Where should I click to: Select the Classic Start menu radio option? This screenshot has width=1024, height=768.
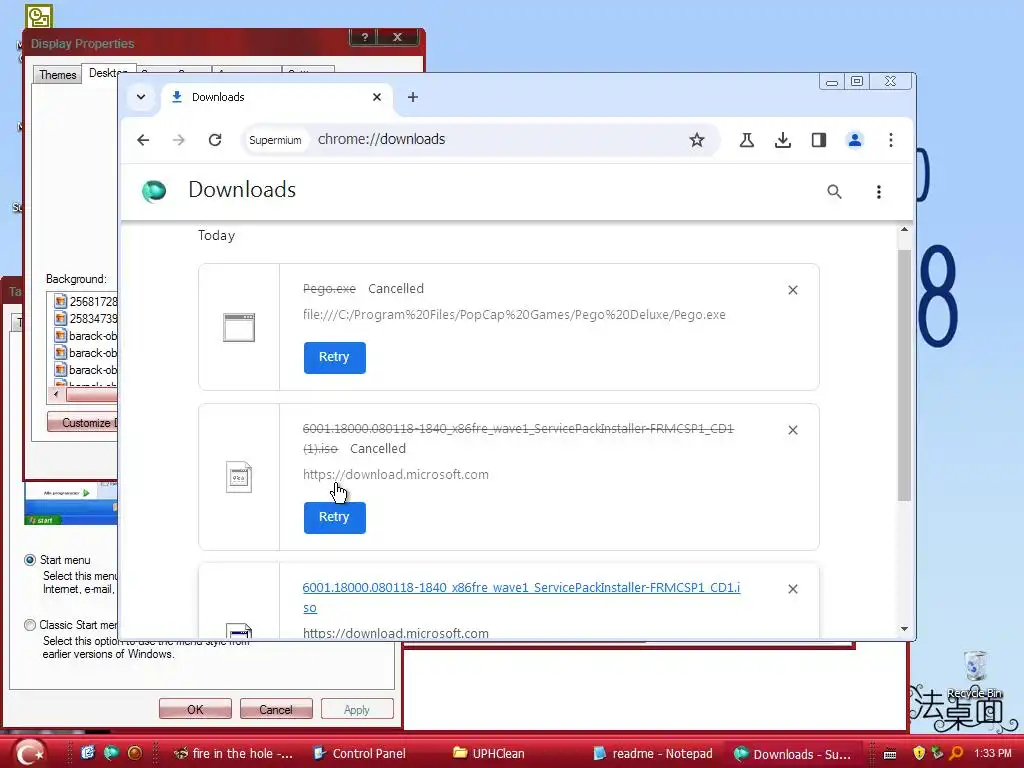click(x=30, y=625)
